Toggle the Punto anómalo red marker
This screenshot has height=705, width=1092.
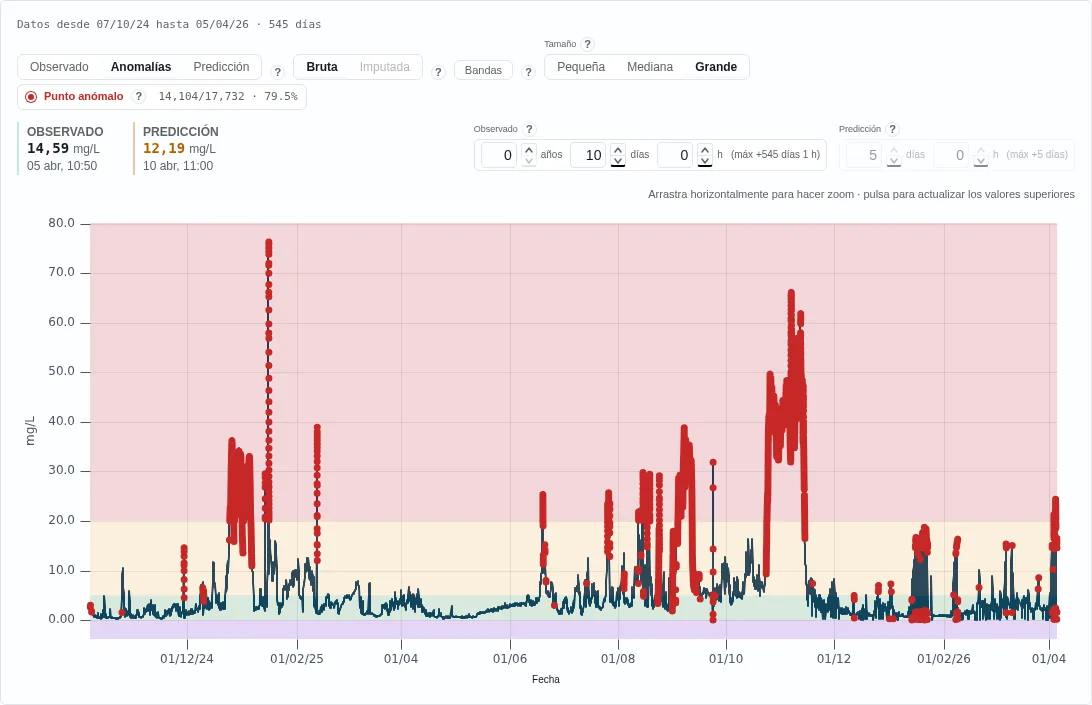[31, 97]
